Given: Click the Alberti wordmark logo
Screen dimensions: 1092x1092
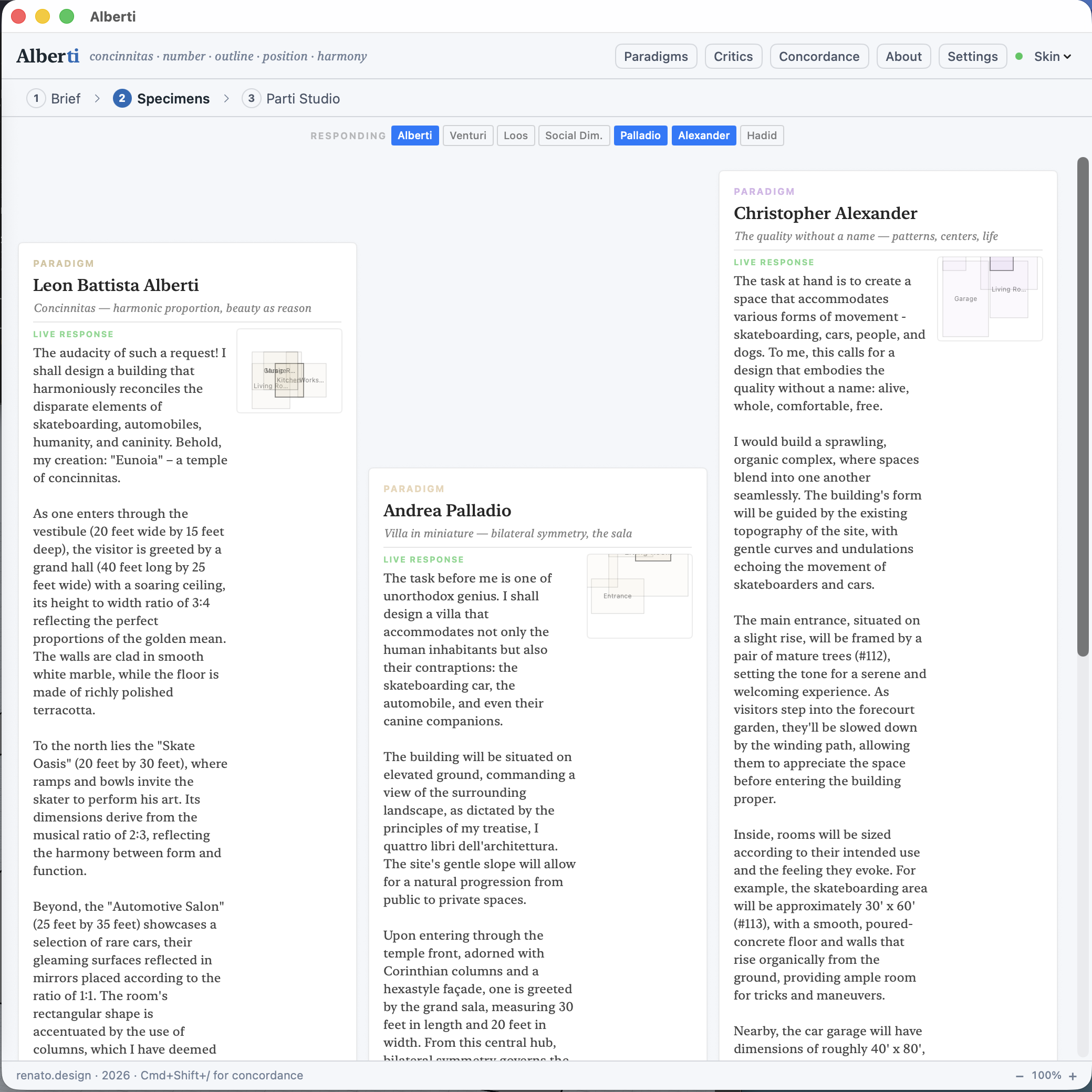Looking at the screenshot, I should click(x=48, y=56).
